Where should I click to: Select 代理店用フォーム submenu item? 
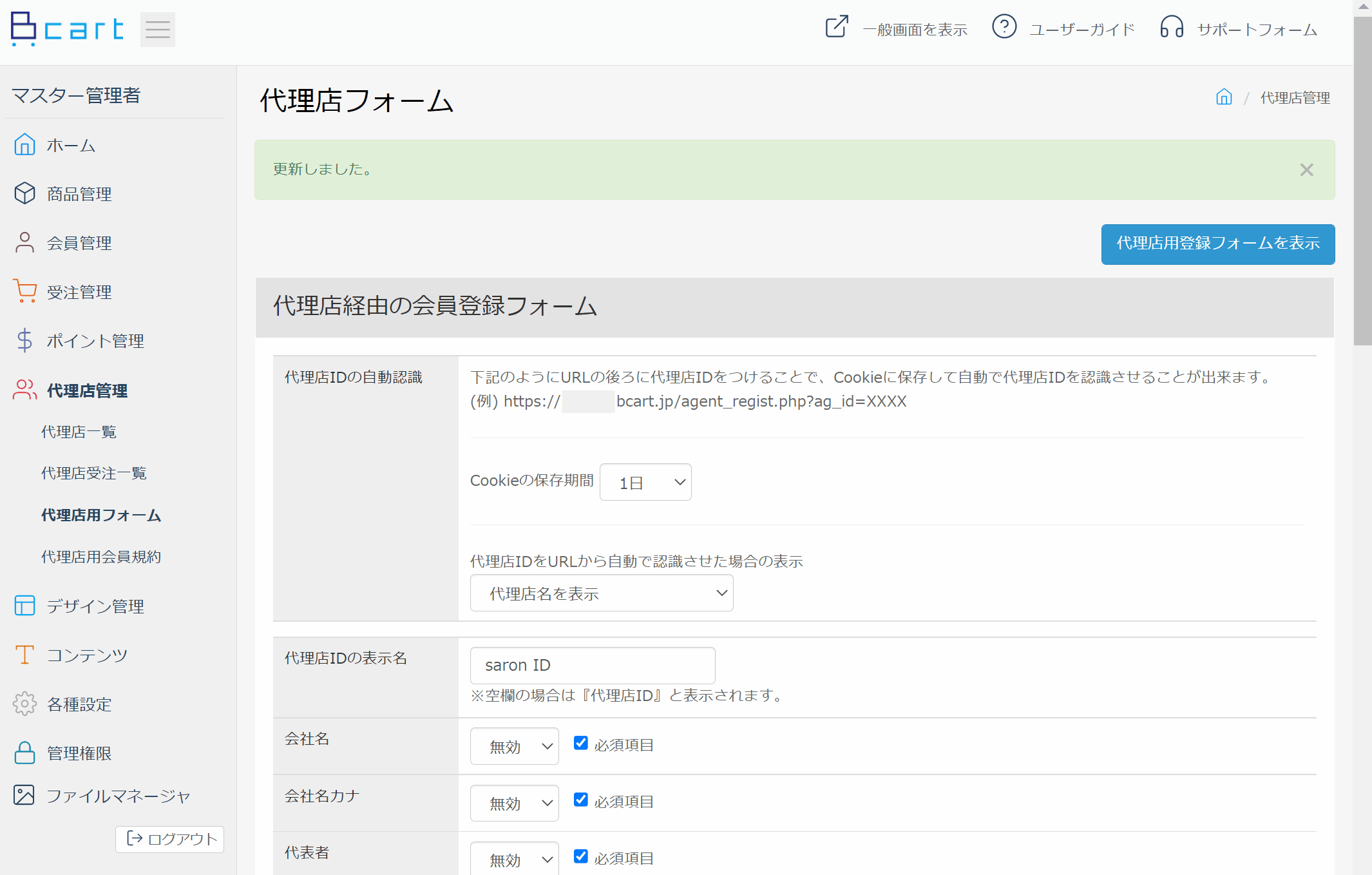(x=101, y=515)
